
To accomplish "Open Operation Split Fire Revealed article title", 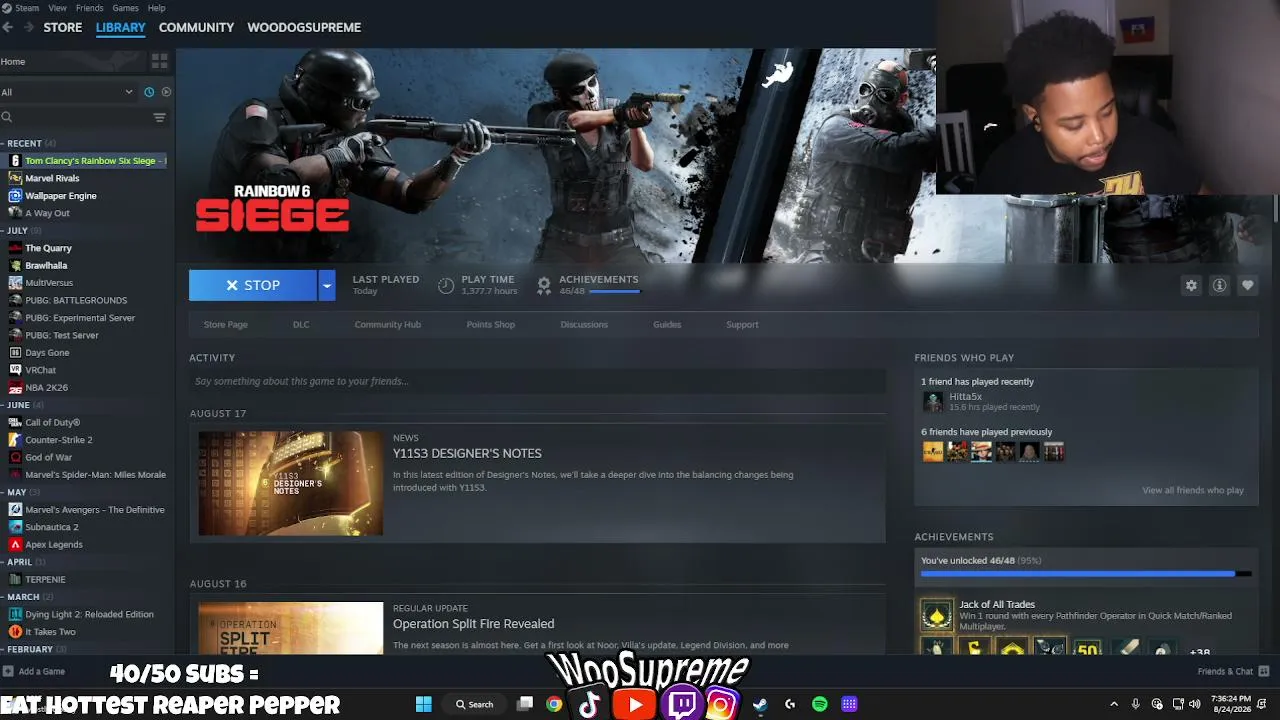I will tap(473, 624).
